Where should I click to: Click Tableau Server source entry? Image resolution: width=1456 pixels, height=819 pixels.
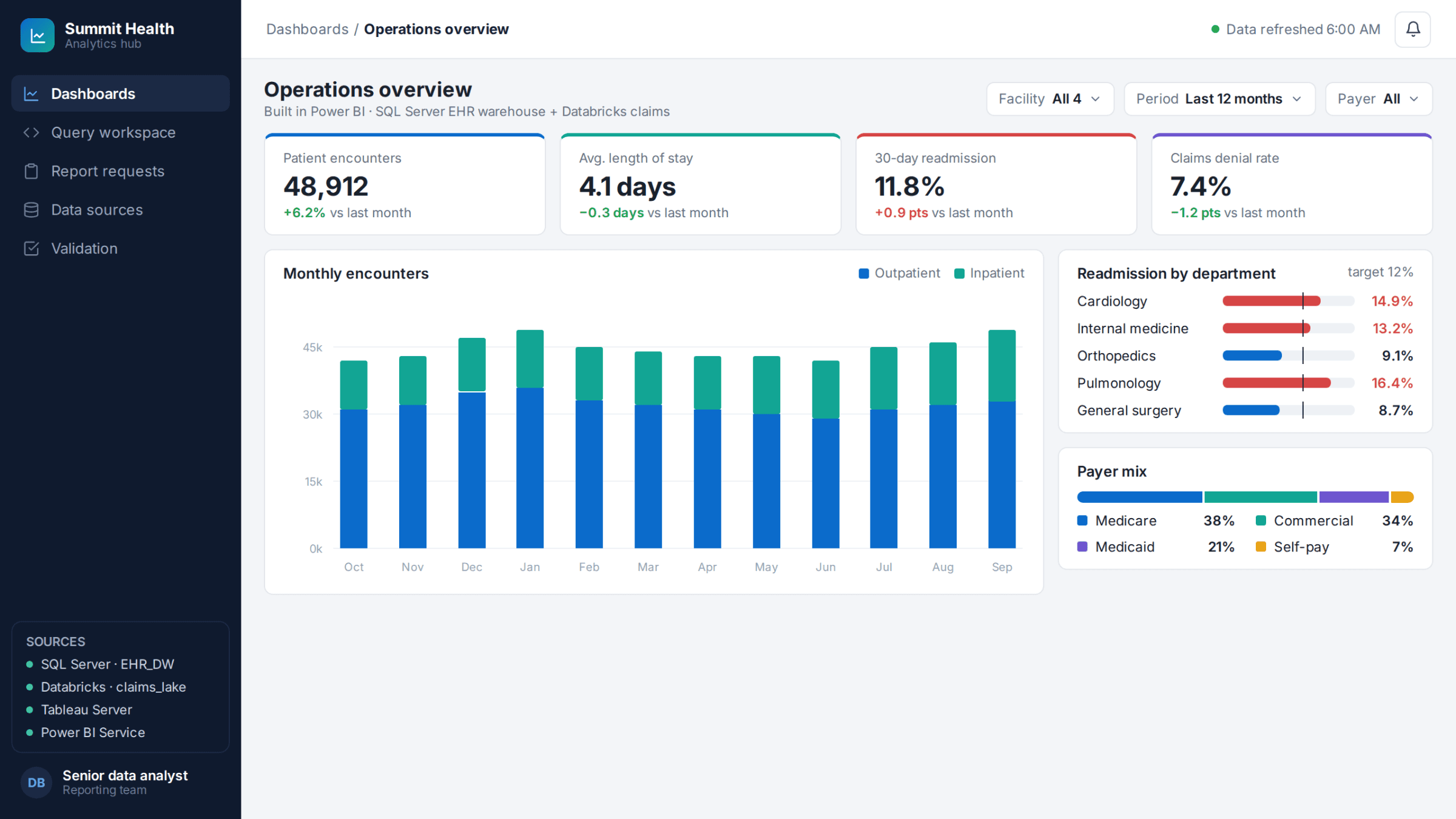coord(86,710)
